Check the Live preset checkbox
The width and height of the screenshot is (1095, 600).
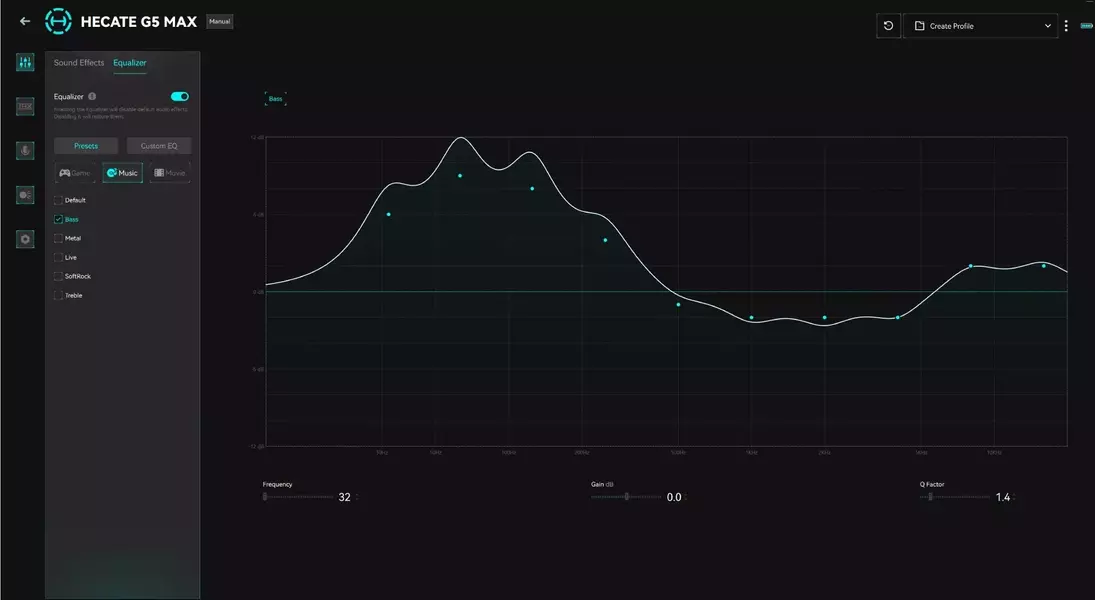pos(59,258)
